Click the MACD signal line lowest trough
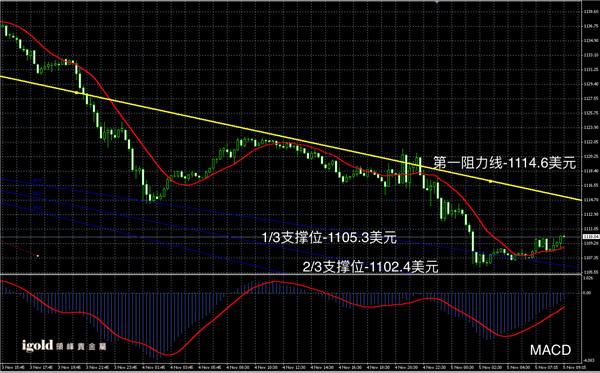This screenshot has width=600, height=373. 167,355
